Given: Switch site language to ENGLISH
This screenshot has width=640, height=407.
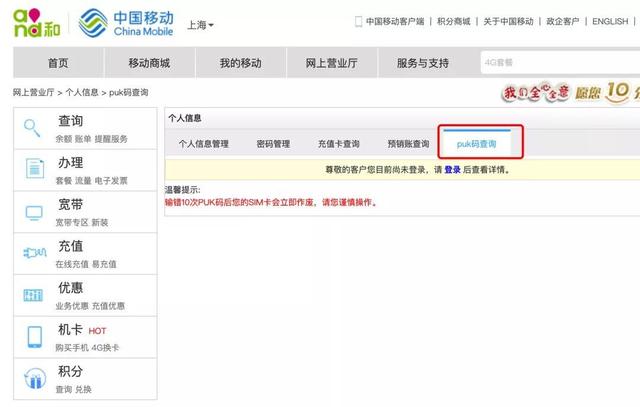Looking at the screenshot, I should [x=610, y=21].
